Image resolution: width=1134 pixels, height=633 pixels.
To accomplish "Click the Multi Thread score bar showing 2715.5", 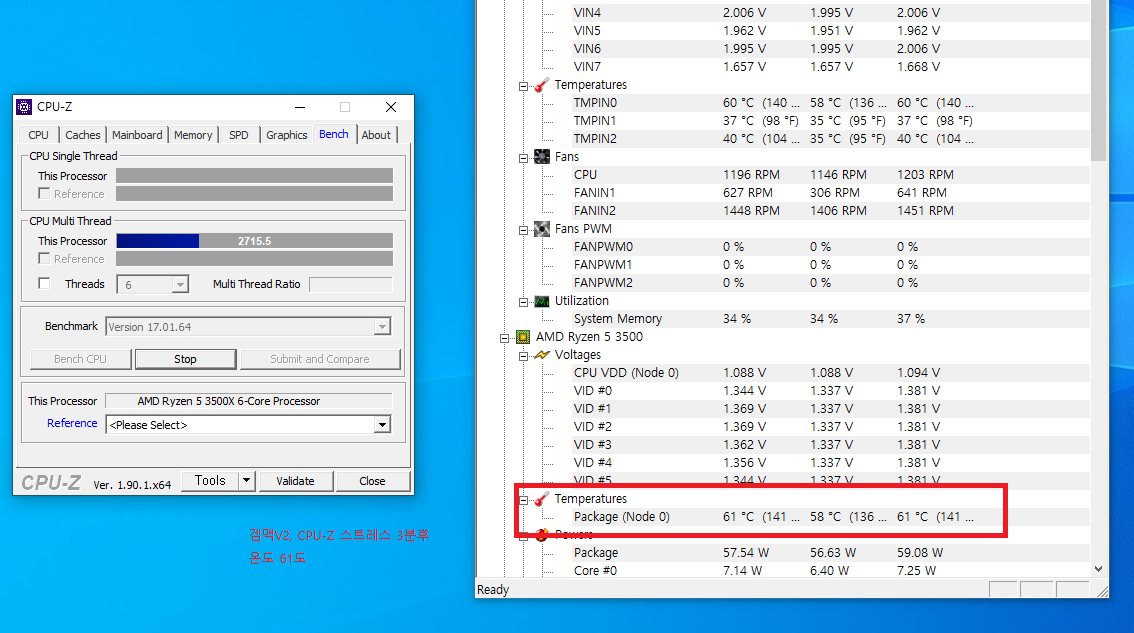I will pos(255,241).
